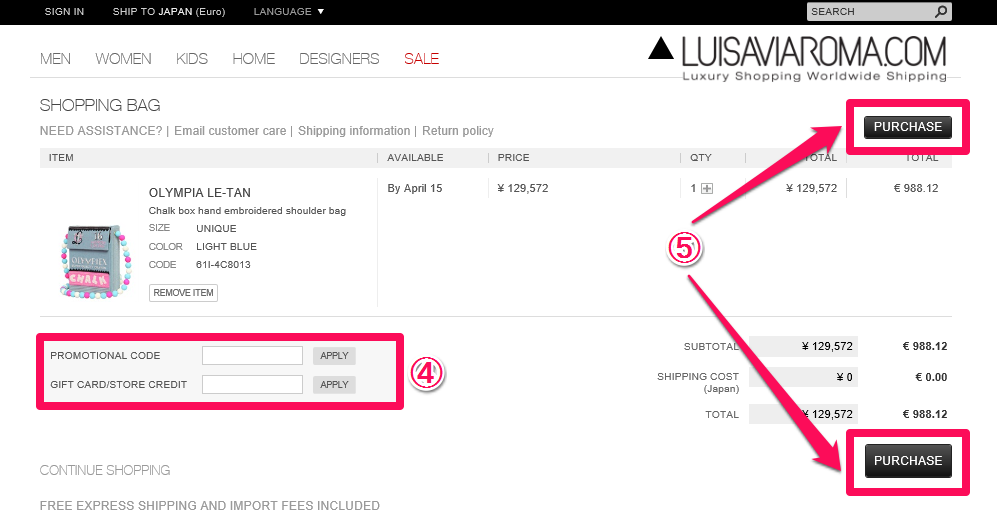Screen dimensions: 997x530
Task: Click OLYMPIA LE-TAN product name
Action: point(200,193)
